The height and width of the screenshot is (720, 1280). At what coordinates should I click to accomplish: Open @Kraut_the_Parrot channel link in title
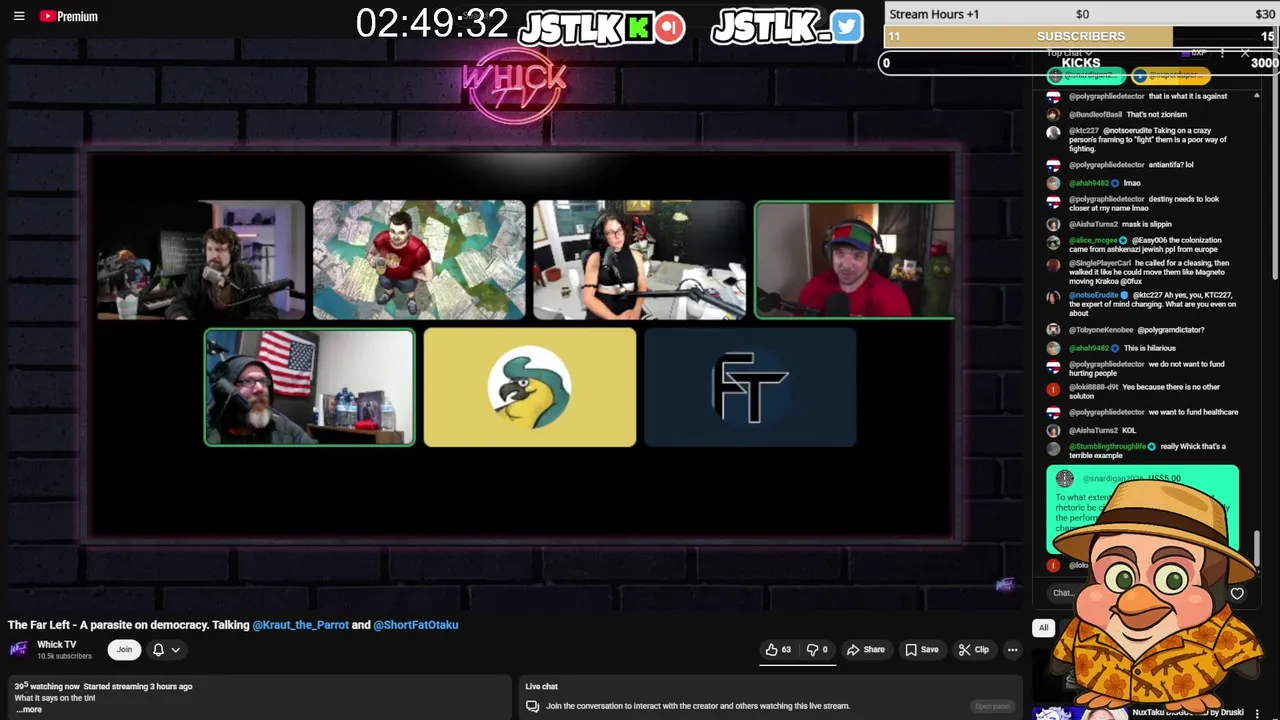click(300, 625)
